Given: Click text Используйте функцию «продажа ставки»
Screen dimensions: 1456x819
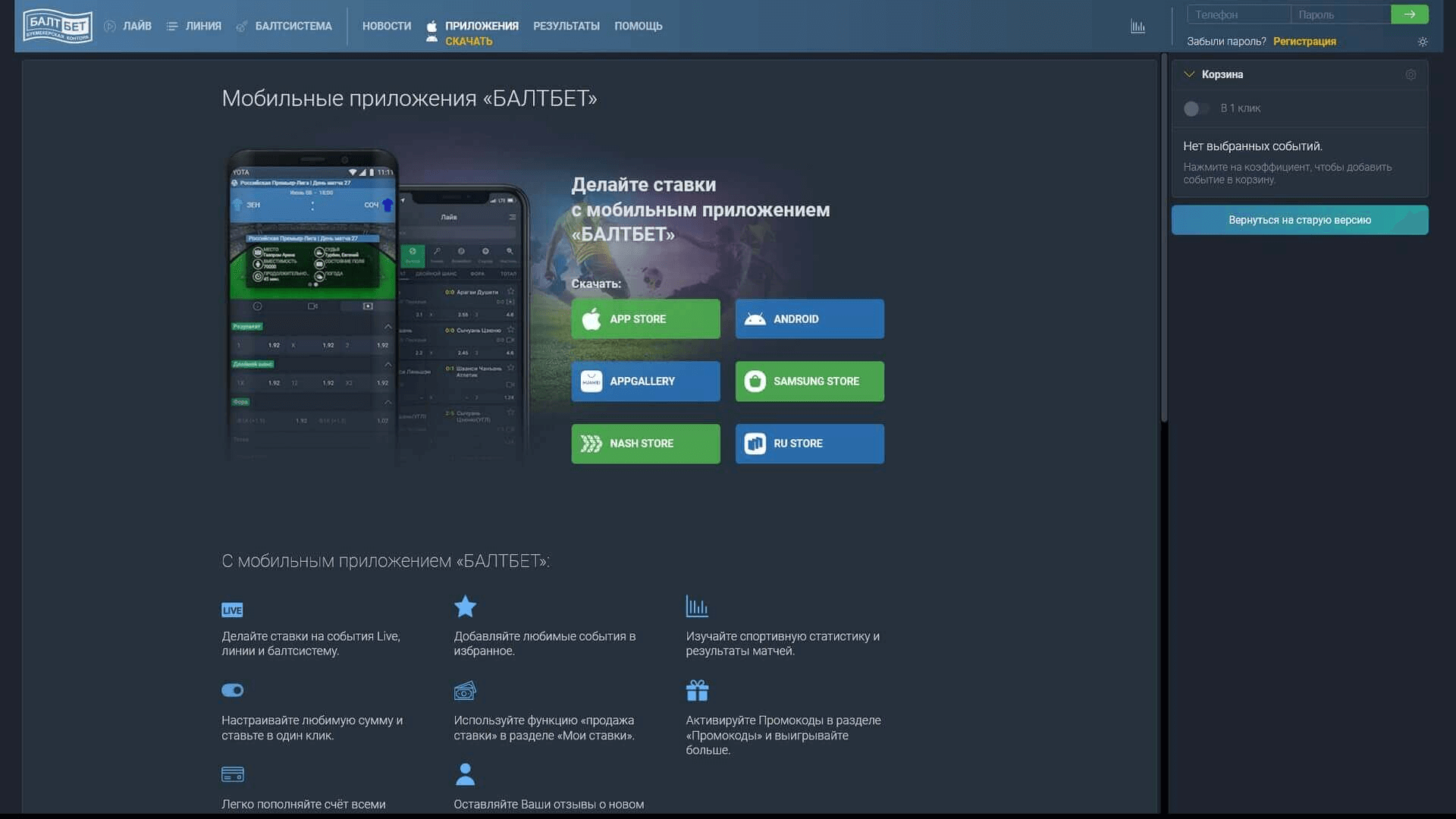Looking at the screenshot, I should pos(544,727).
